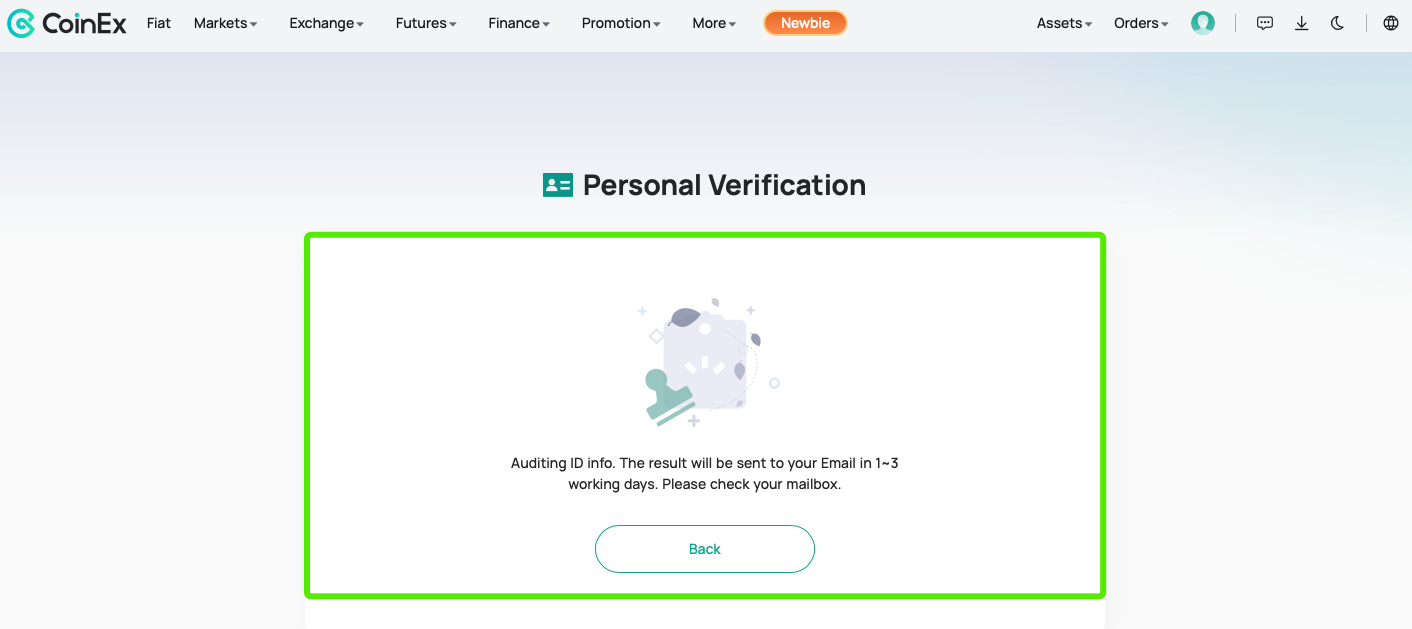Screen dimensions: 1412x629
Task: Click the Personal Verification heading
Action: (724, 185)
